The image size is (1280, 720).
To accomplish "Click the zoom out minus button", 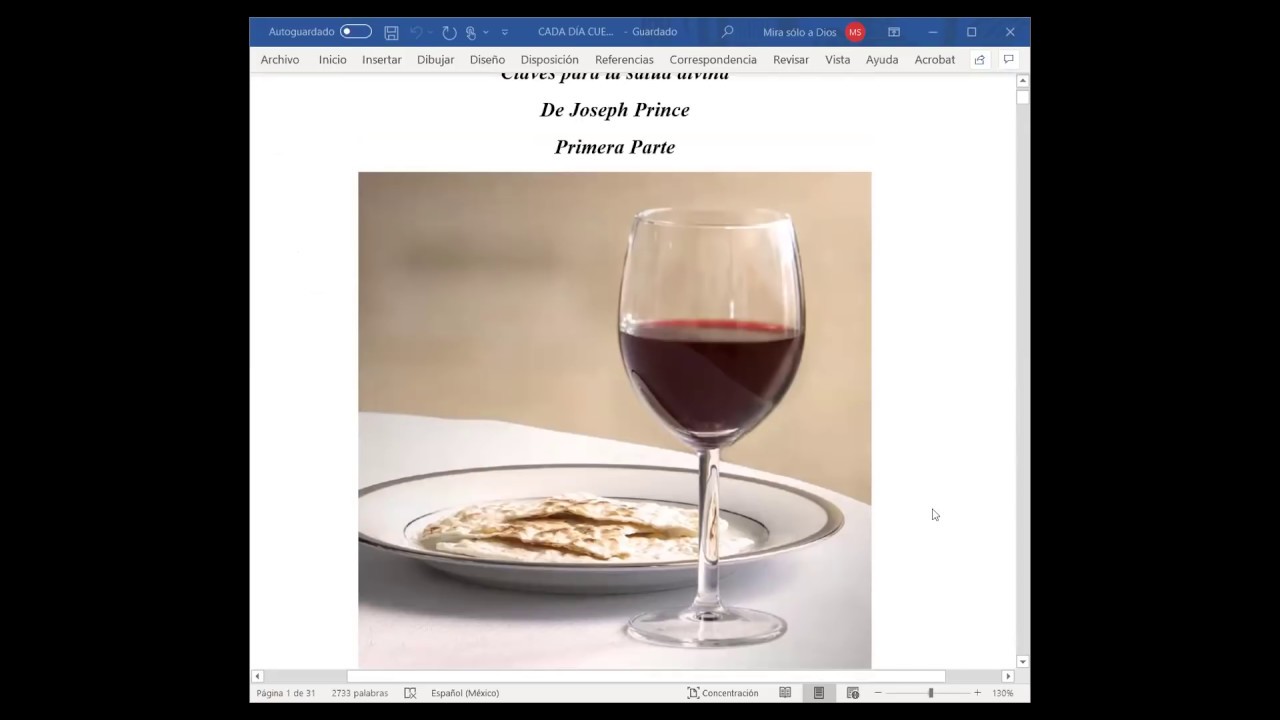I will click(x=878, y=693).
